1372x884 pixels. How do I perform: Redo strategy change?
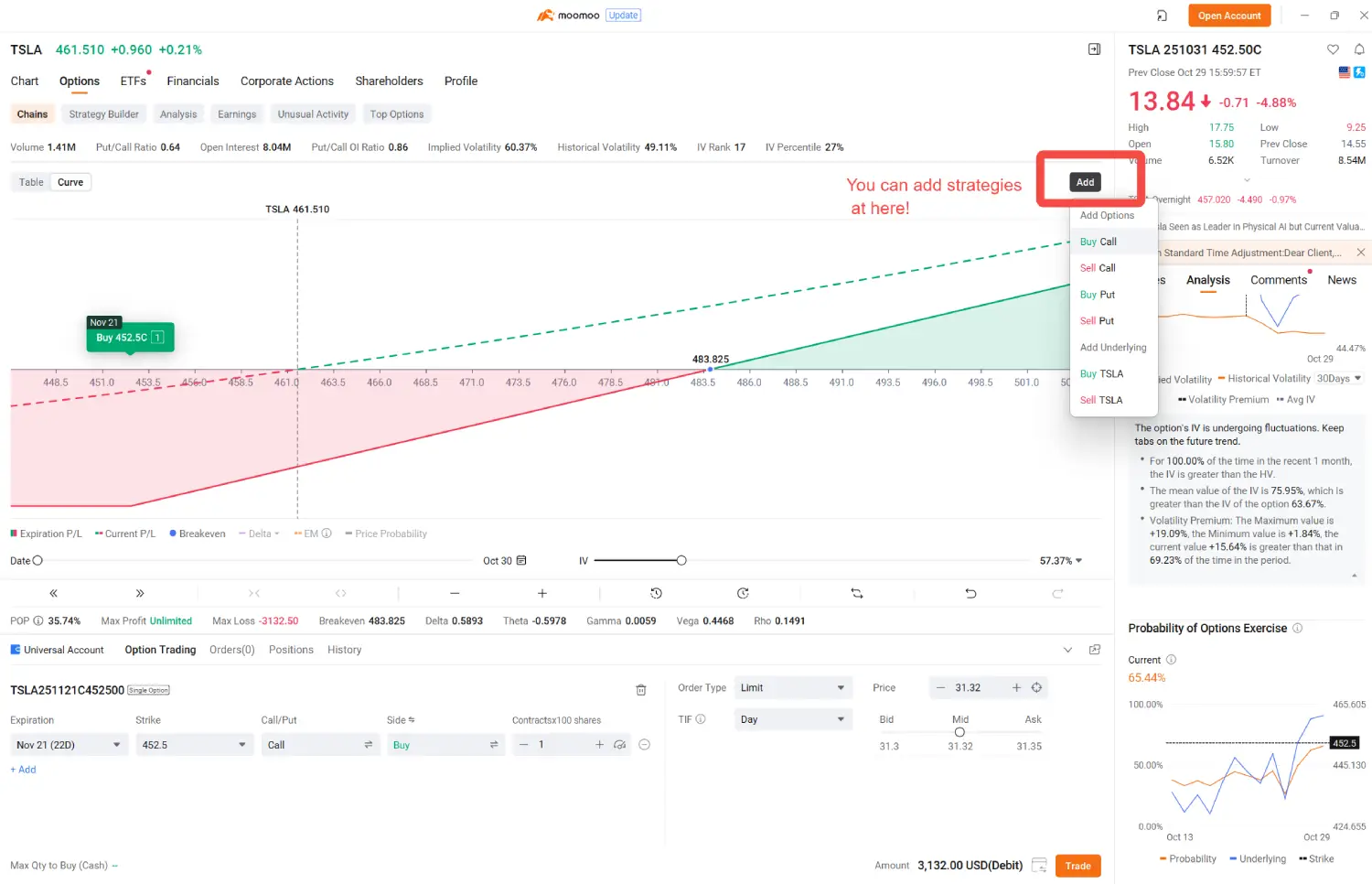(1057, 593)
